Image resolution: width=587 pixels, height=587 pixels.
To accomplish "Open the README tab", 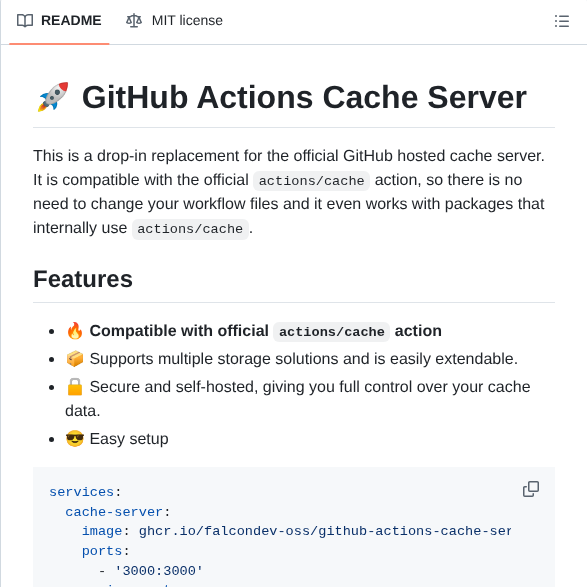I will (x=59, y=21).
